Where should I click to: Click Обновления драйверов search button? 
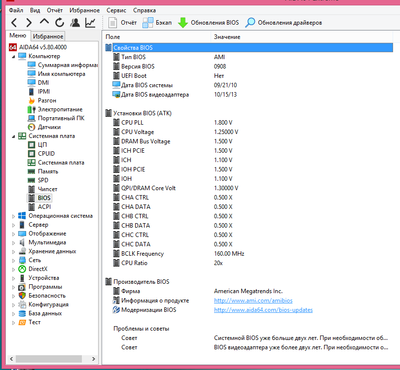pos(284,23)
